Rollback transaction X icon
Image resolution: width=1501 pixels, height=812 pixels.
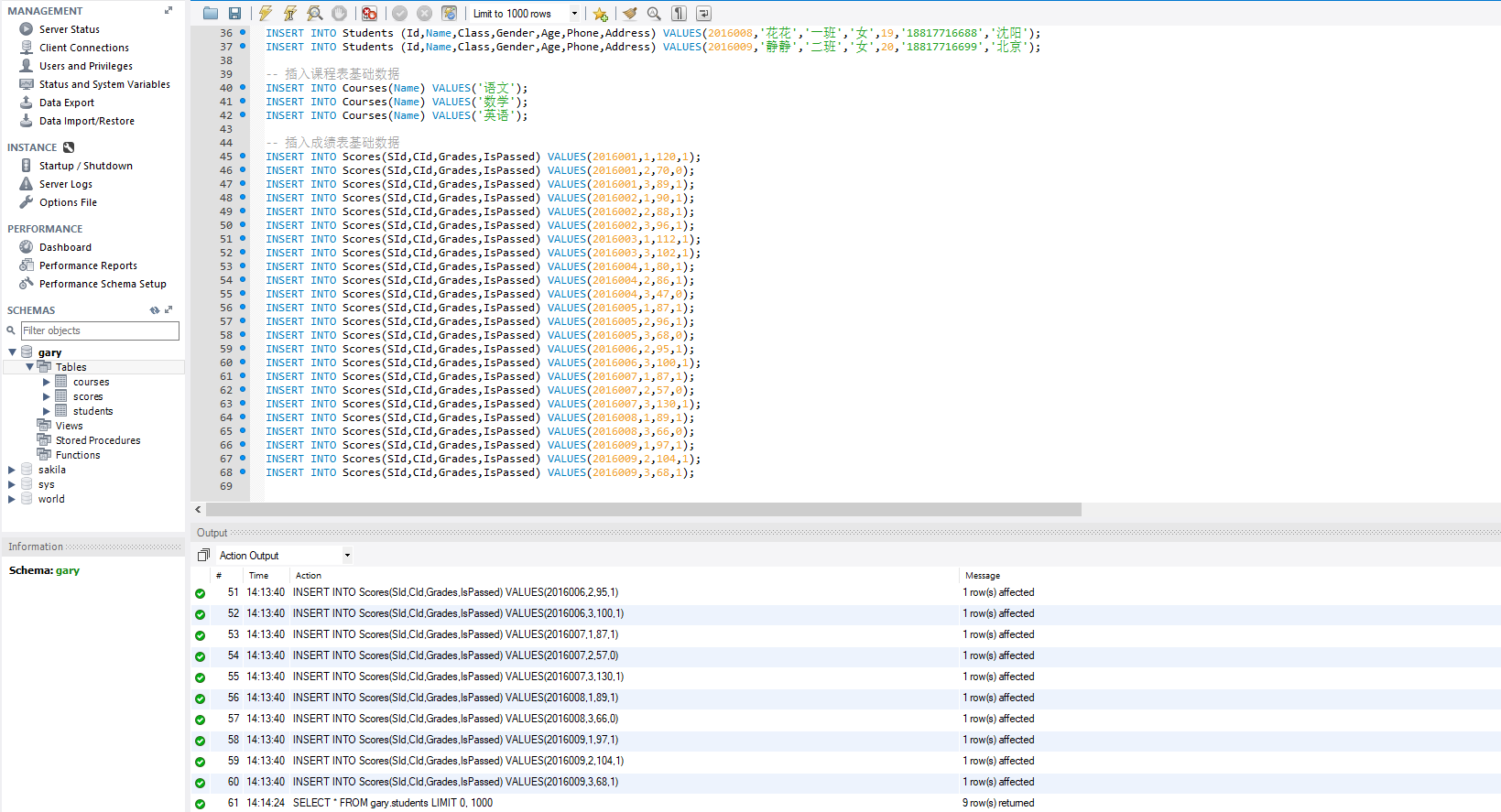[424, 14]
